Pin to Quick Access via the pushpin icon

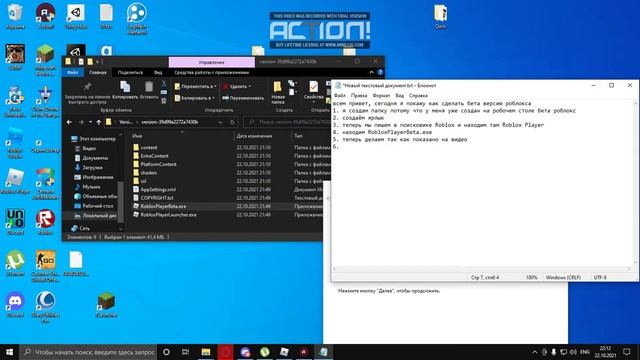pos(87,87)
